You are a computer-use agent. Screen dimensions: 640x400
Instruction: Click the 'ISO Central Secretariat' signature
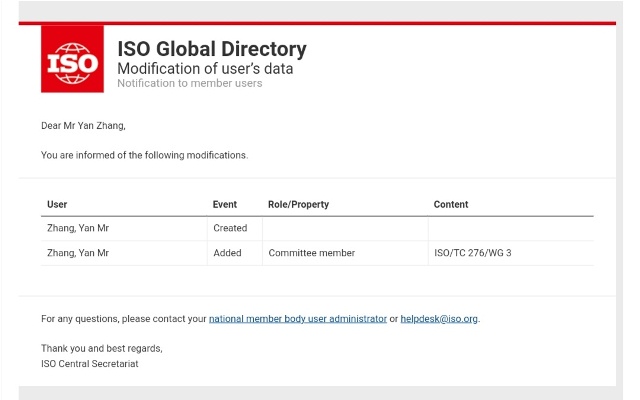[89, 363]
